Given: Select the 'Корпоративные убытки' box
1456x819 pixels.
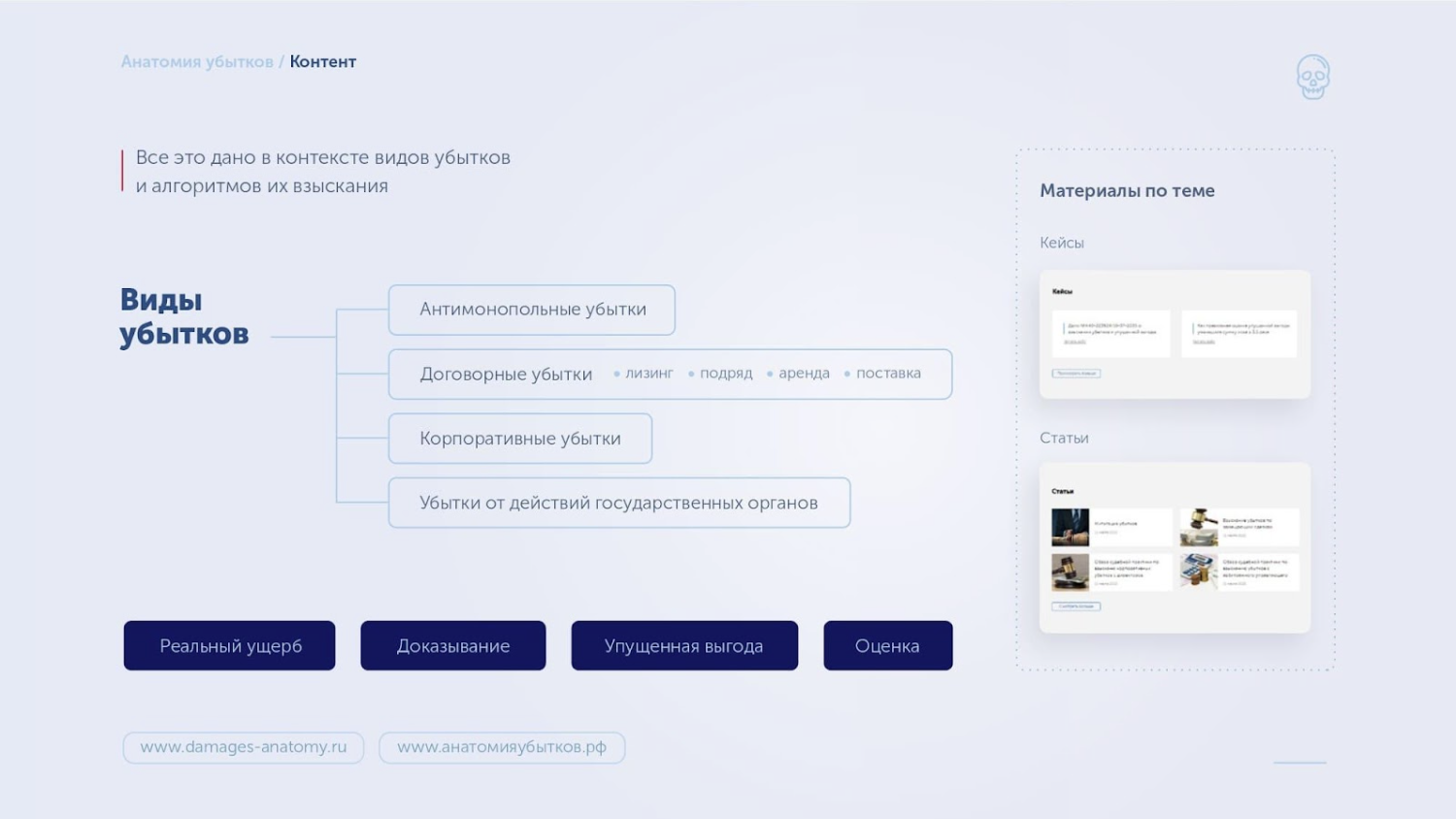Looking at the screenshot, I should tap(520, 439).
